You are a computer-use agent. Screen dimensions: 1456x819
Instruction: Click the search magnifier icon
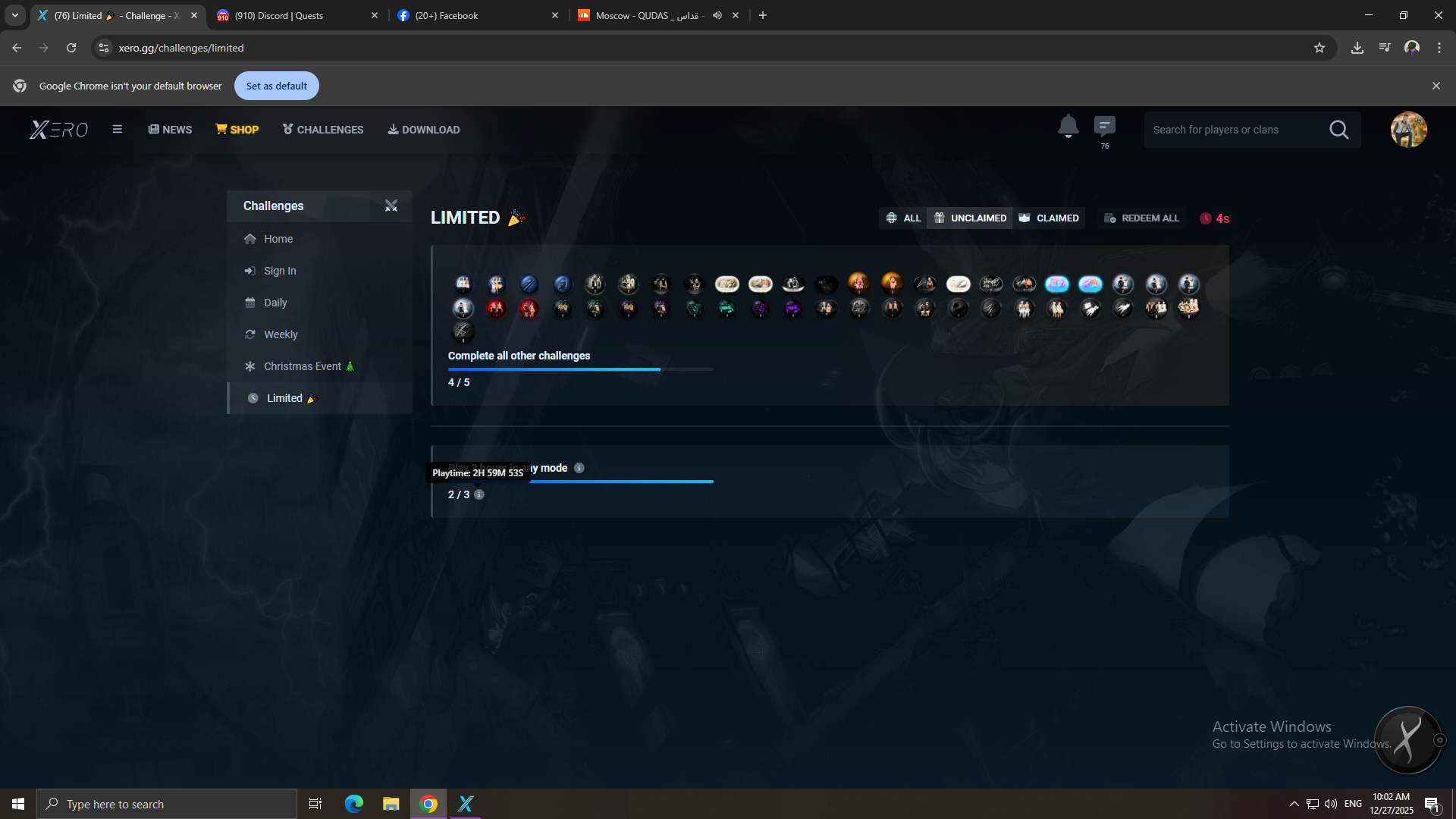point(1338,130)
